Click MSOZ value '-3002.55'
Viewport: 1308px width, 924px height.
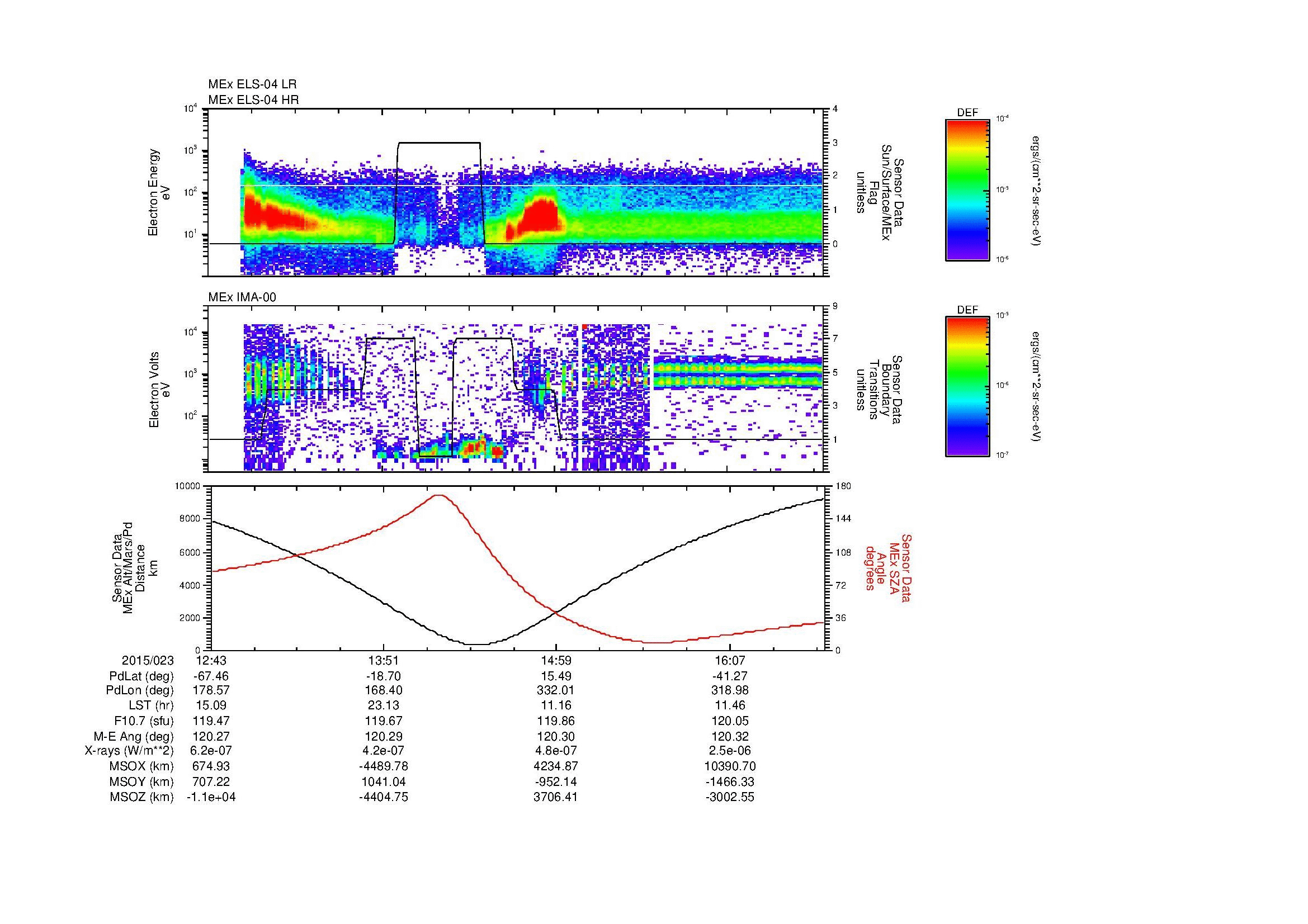[730, 797]
